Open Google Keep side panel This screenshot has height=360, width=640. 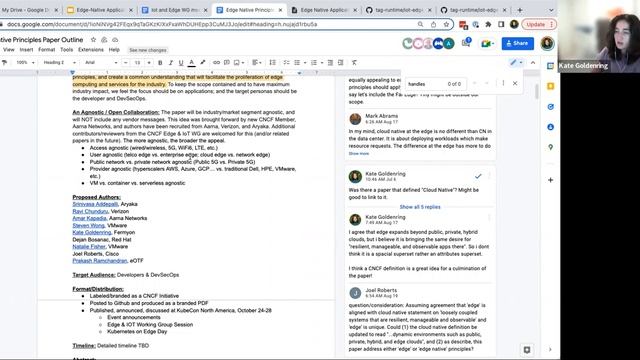550,86
